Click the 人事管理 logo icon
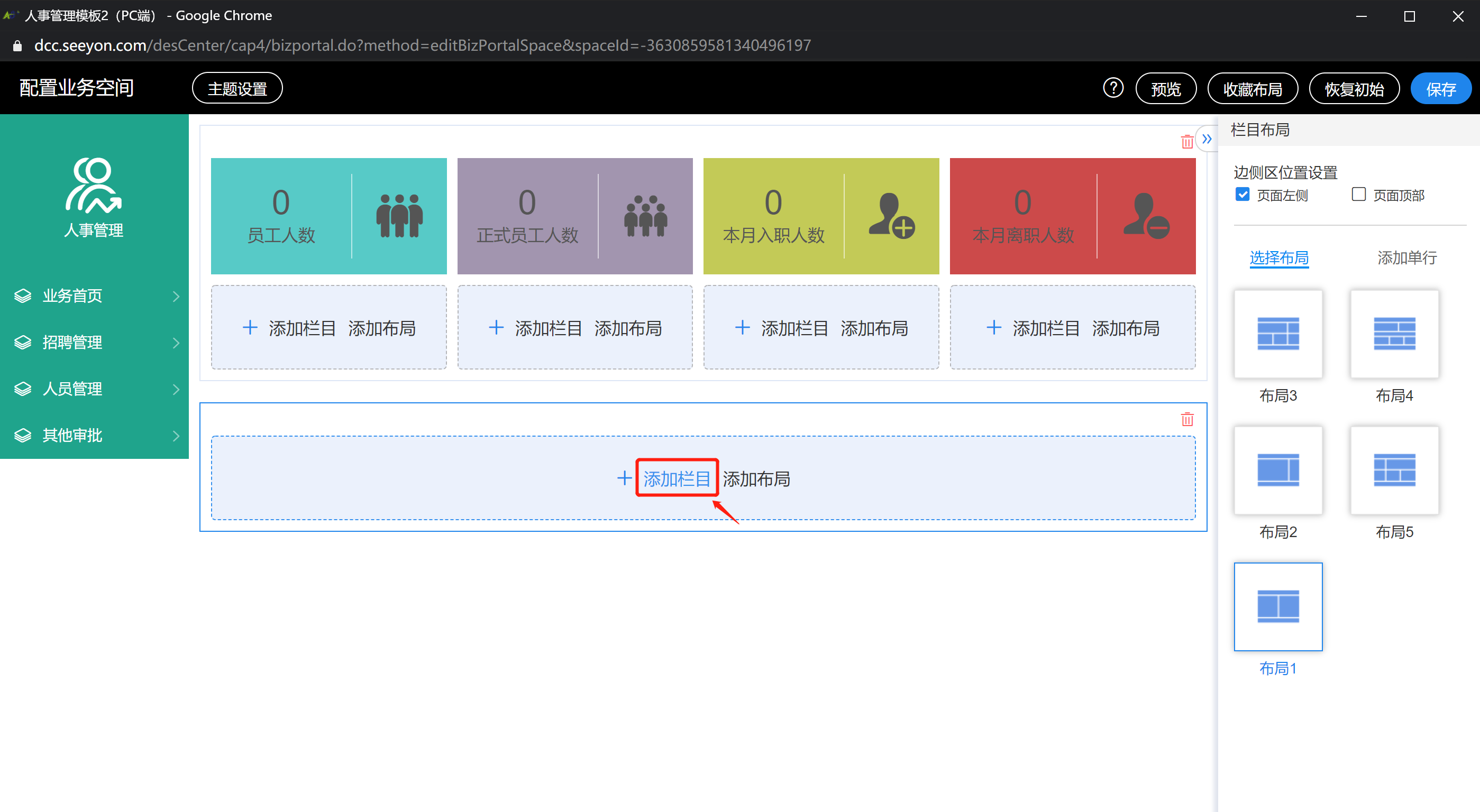The width and height of the screenshot is (1480, 812). (94, 185)
